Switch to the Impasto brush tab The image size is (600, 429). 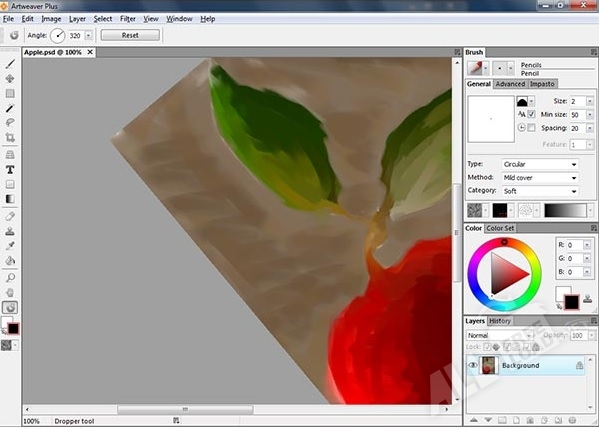[543, 84]
